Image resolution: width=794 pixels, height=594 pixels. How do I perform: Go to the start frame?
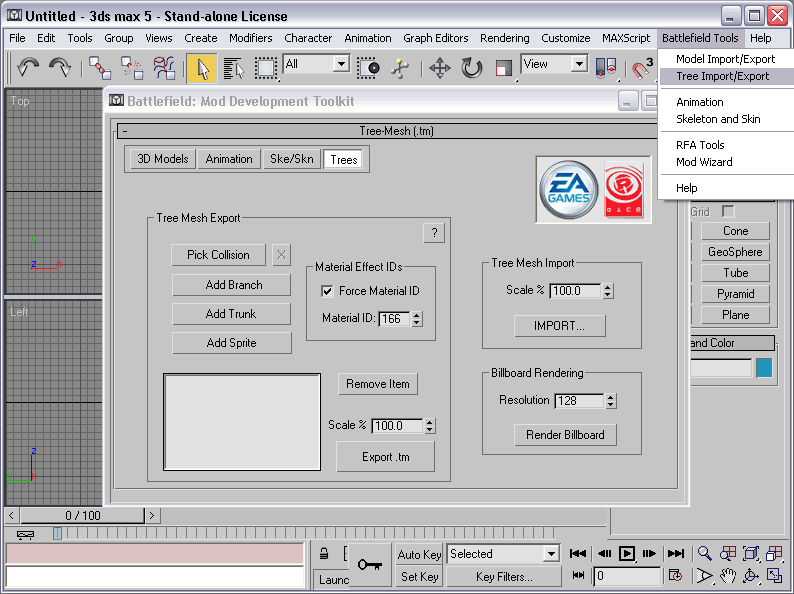pyautogui.click(x=578, y=553)
